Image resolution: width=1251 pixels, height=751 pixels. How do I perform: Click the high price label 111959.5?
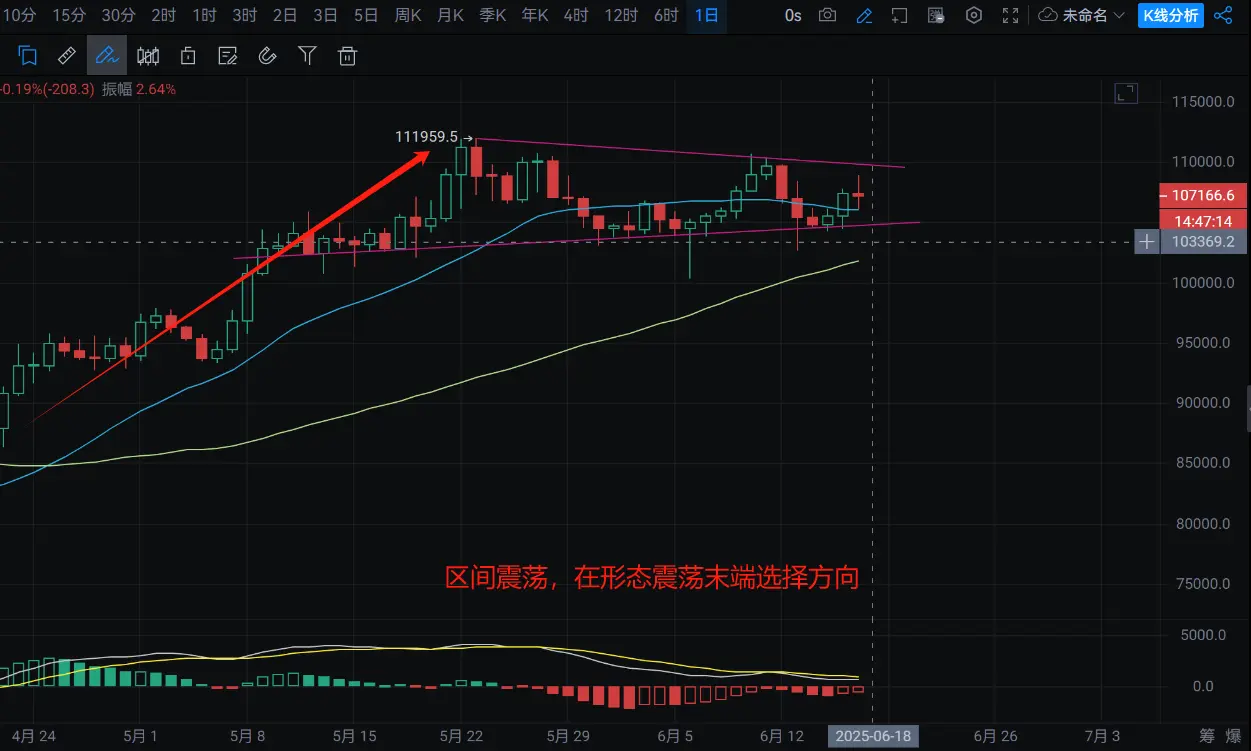[x=427, y=137]
